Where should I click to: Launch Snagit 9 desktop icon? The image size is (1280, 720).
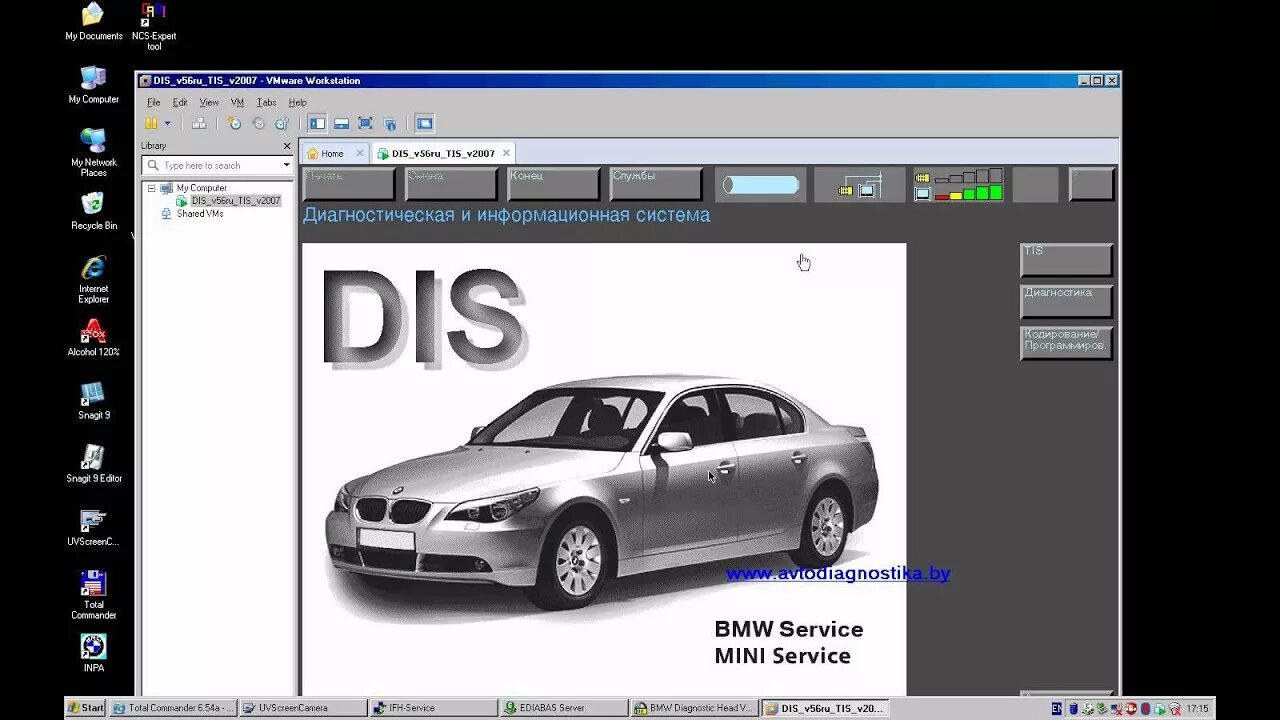tap(93, 401)
